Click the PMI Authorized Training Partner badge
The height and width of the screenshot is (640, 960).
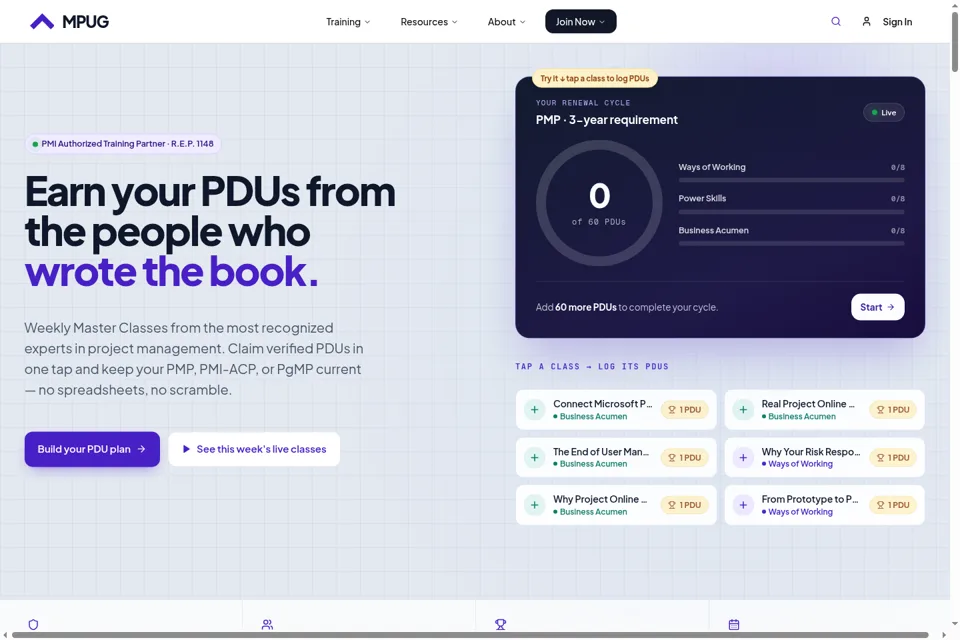[123, 144]
